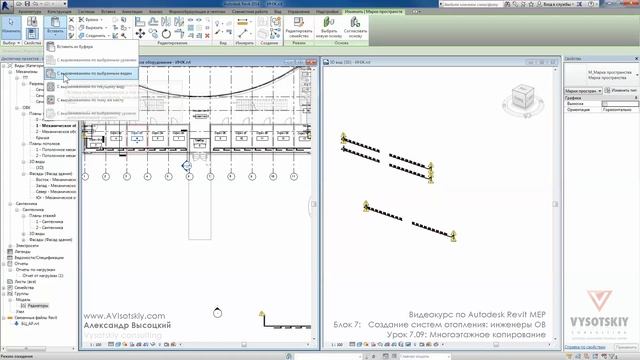640x360 pixels.
Task: Open the Вид ribbon tab
Action: coord(278,12)
